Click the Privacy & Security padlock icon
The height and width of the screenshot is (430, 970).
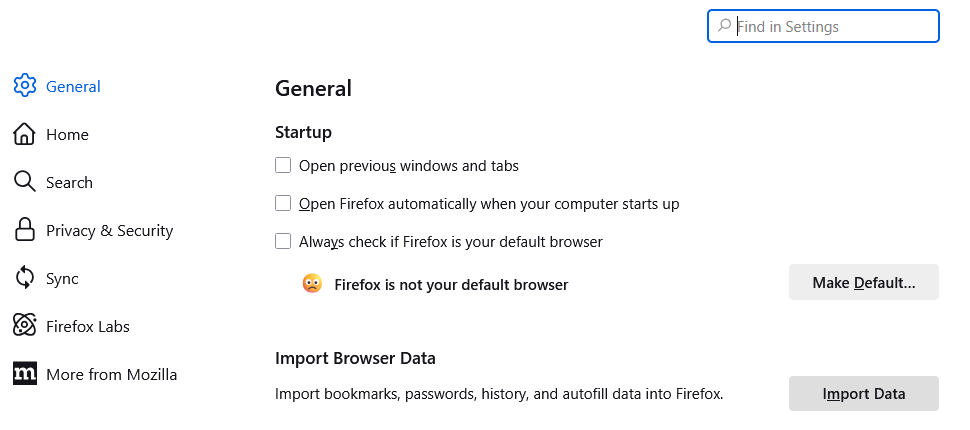(x=24, y=230)
